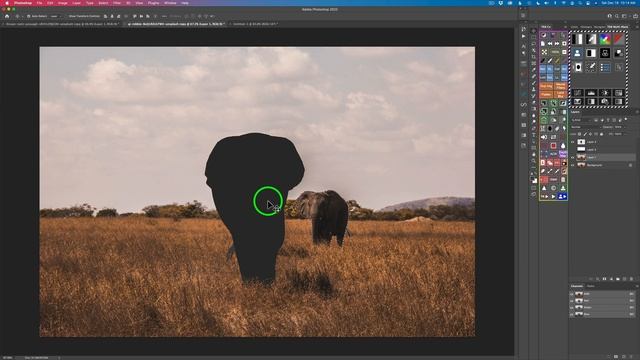The image size is (640, 360).
Task: Open the Window menu
Action: pos(170,3)
